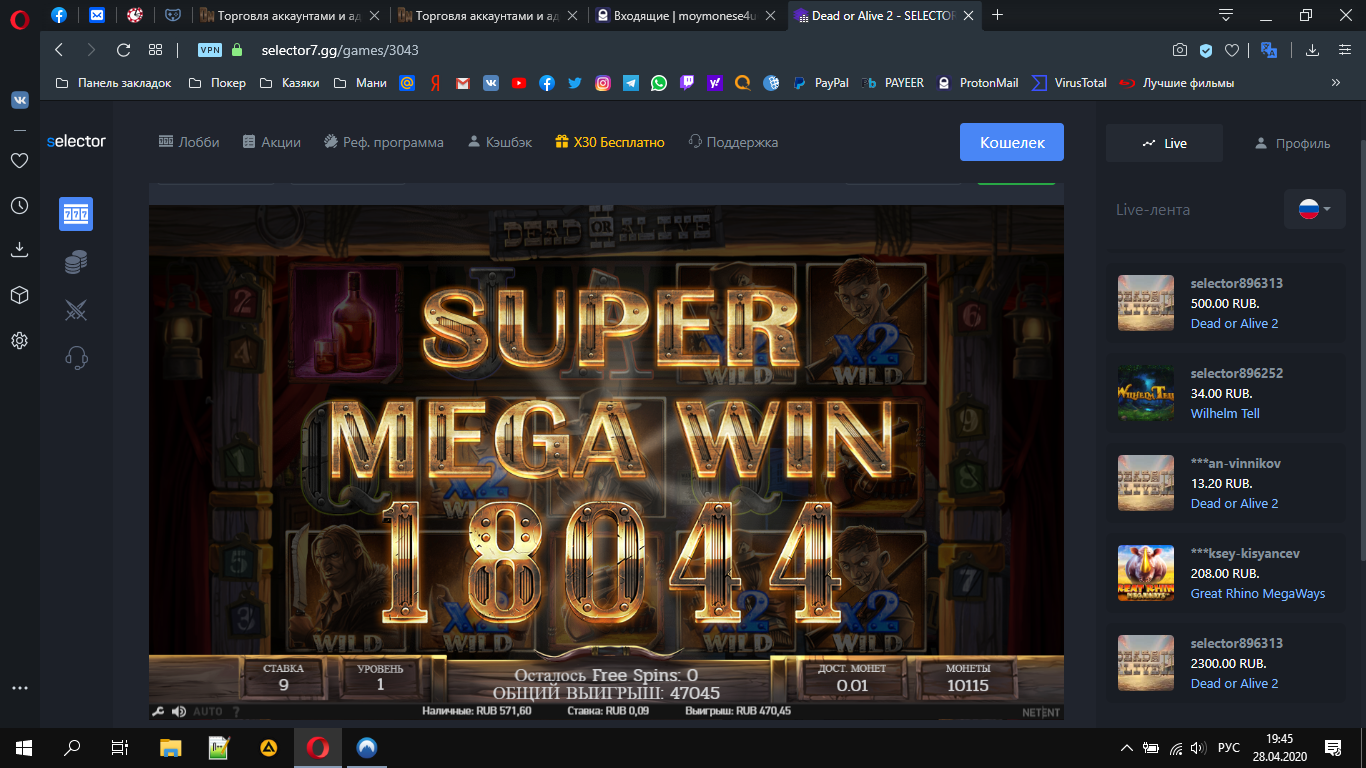
Task: Open VK messenger in Opera sidebar
Action: (x=19, y=100)
